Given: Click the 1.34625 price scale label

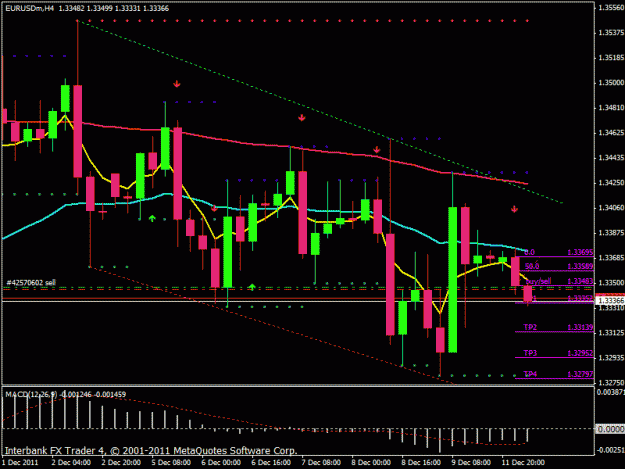Looking at the screenshot, I should (611, 133).
